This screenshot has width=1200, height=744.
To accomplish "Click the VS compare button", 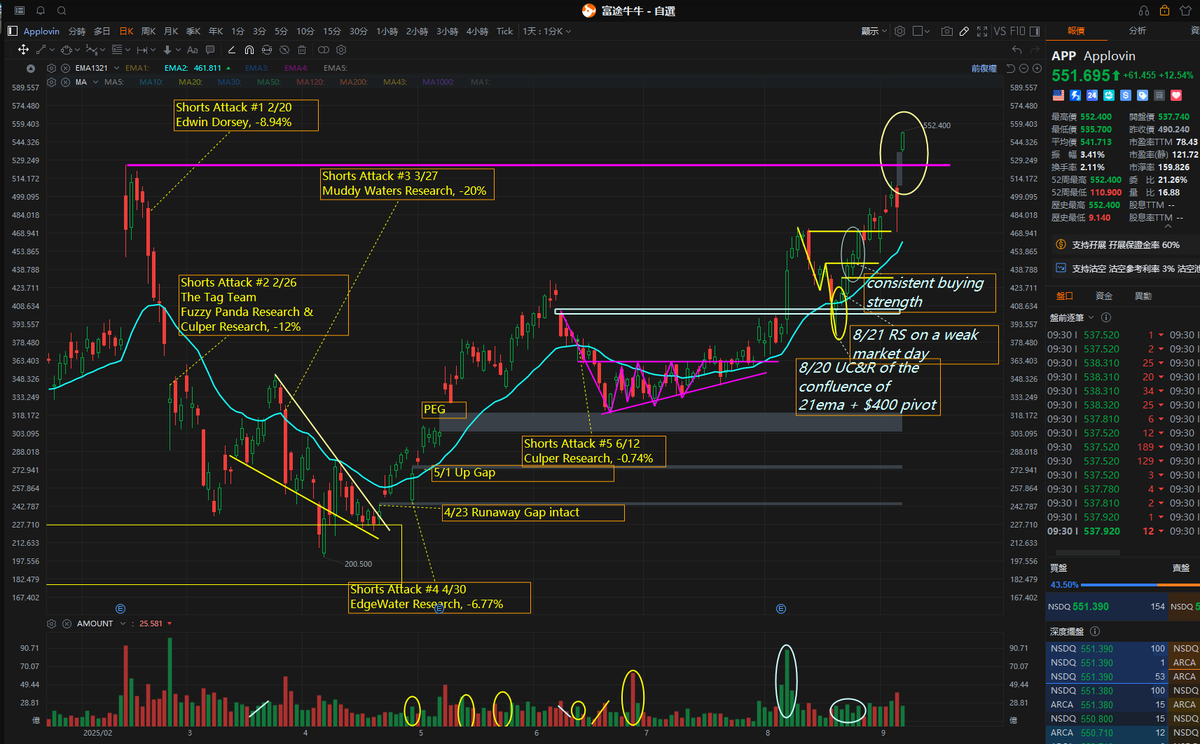I will point(1000,31).
